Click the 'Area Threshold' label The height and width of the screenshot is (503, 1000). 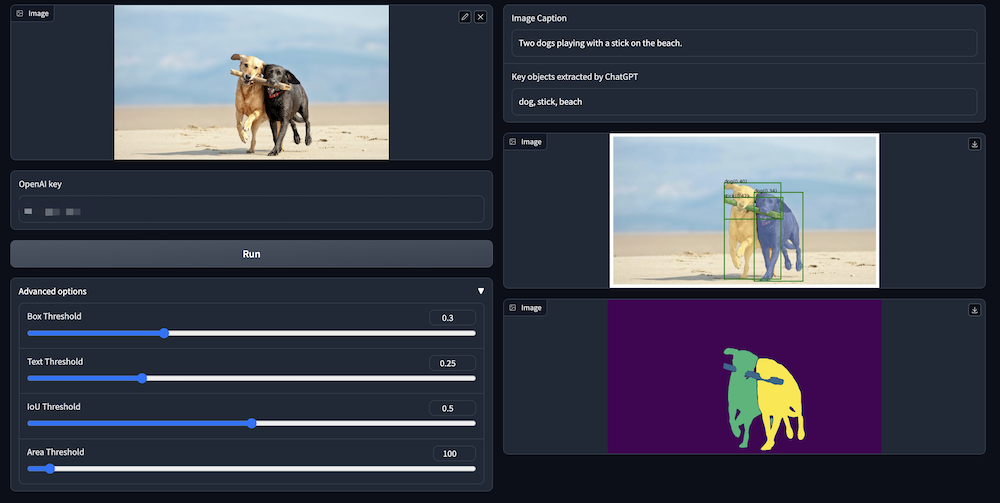click(55, 452)
